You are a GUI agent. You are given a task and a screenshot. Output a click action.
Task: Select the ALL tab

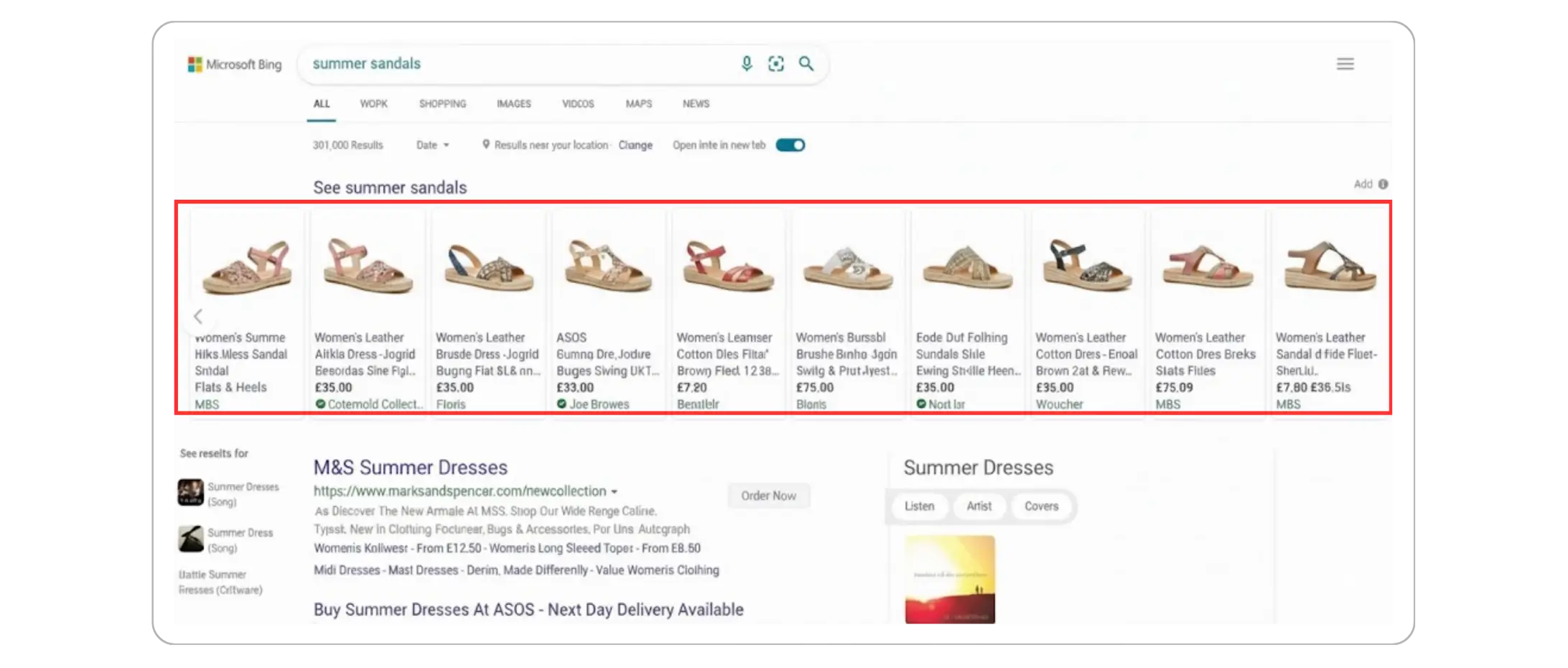[x=322, y=103]
